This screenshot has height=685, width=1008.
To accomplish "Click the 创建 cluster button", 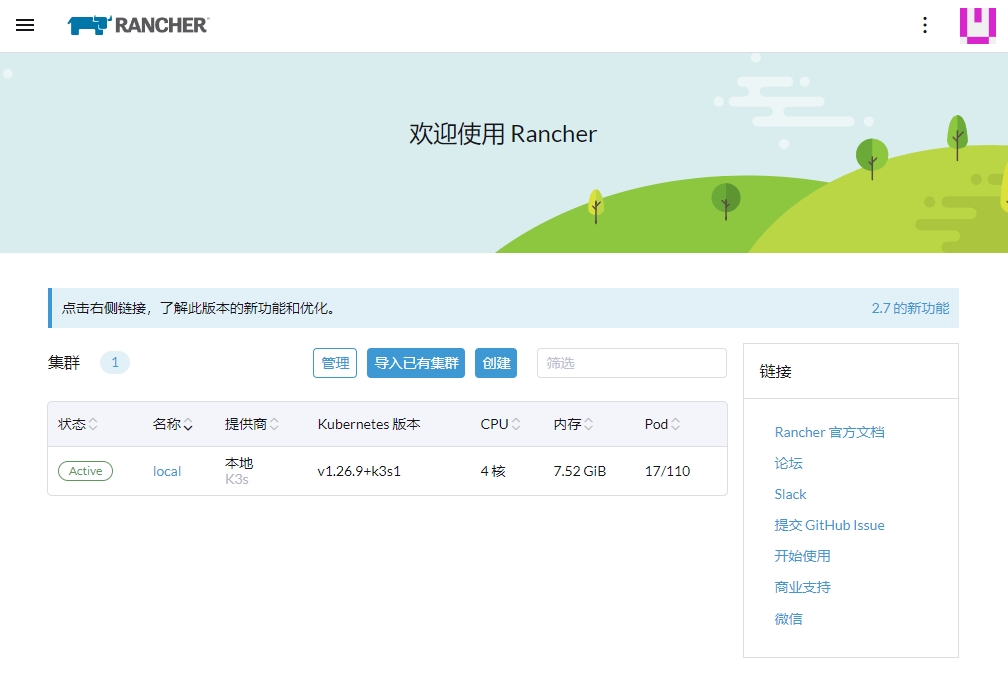I will [x=496, y=363].
